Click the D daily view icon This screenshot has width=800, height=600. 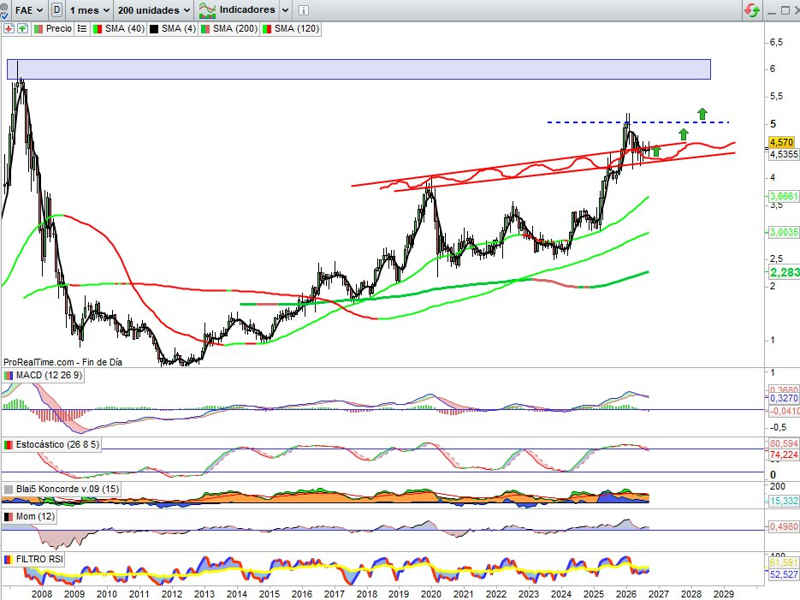tap(57, 10)
